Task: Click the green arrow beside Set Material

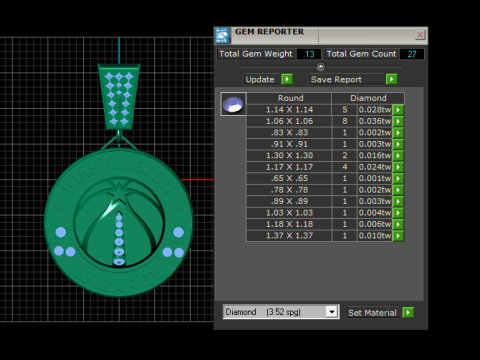Action: 408,312
